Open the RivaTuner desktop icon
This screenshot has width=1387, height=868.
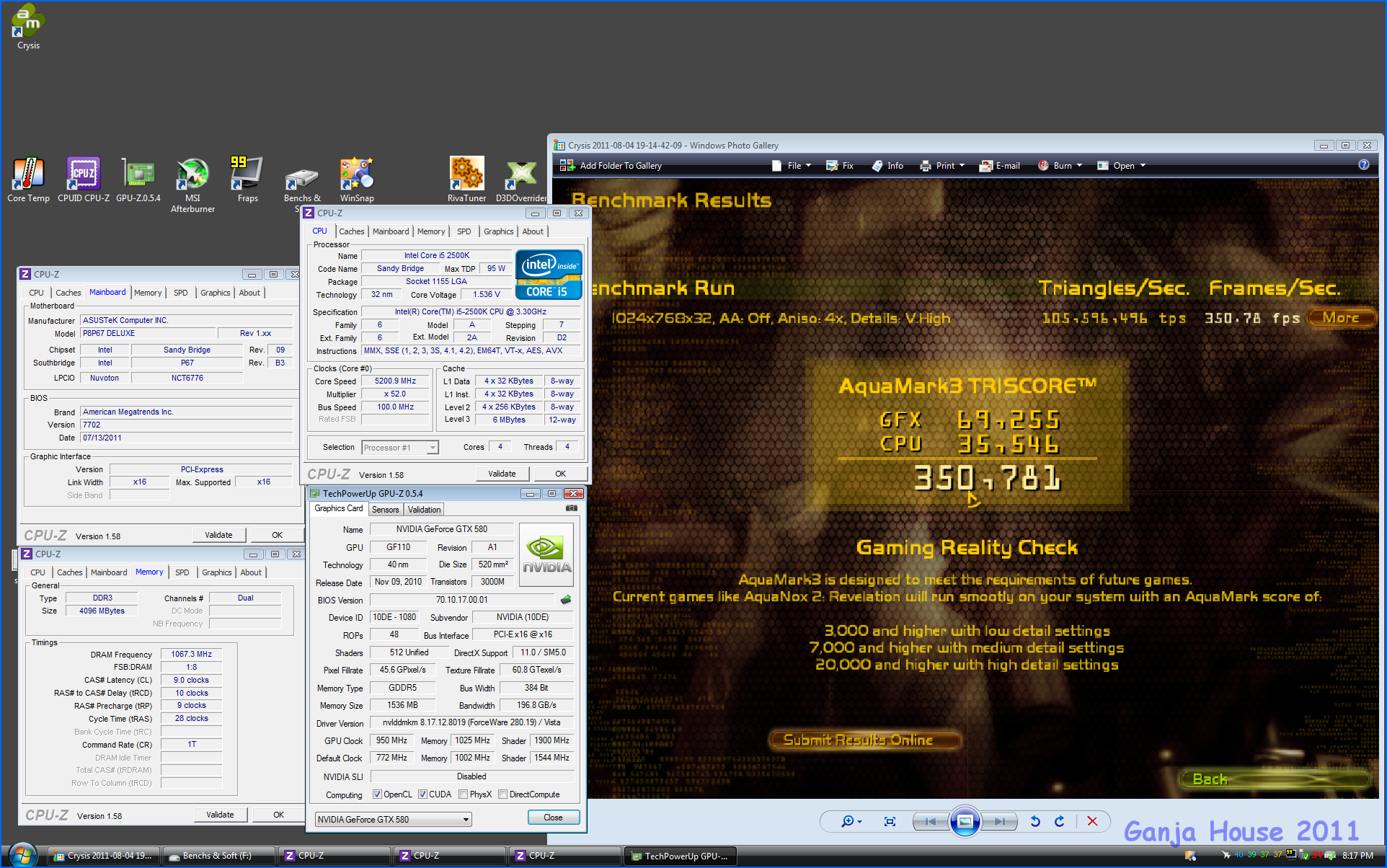[466, 180]
